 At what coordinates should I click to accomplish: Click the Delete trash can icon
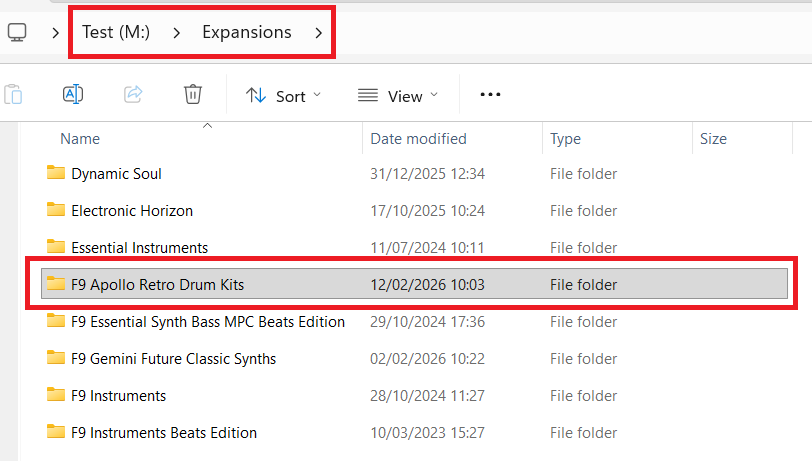point(193,94)
